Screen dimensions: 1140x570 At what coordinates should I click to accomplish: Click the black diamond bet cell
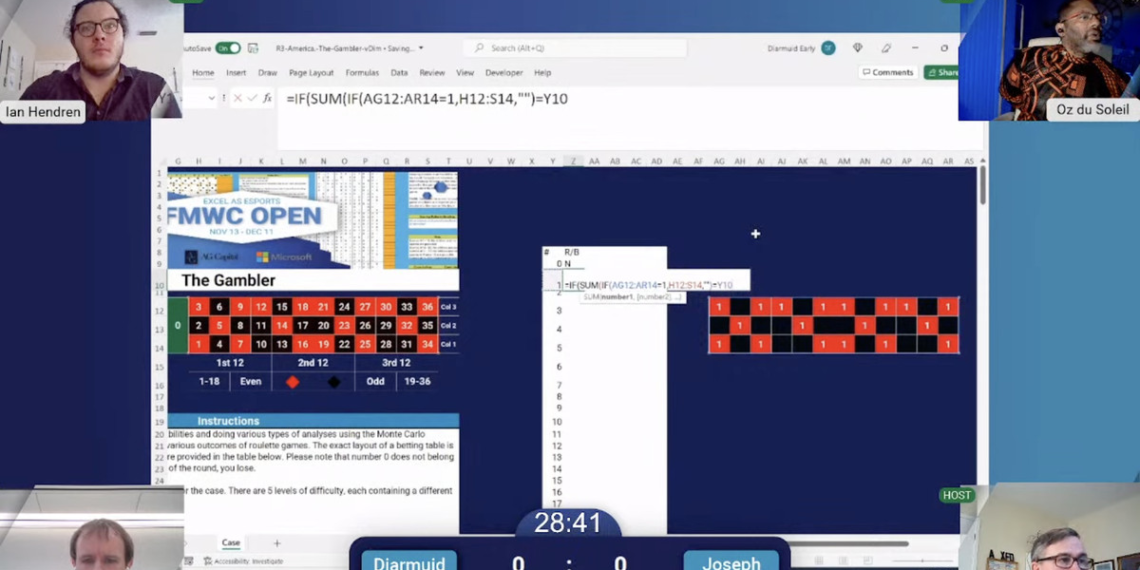[x=334, y=382]
